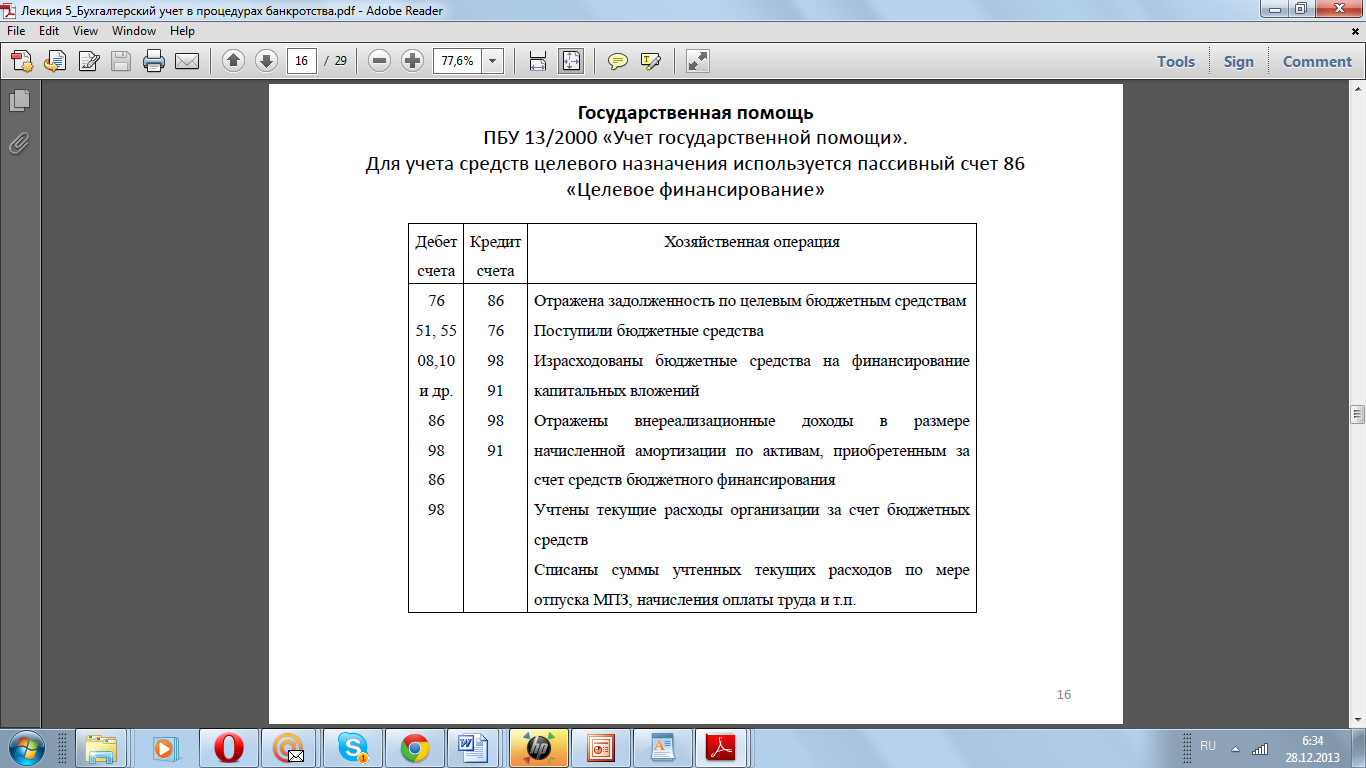Open the HP application on the taskbar

tap(539, 747)
